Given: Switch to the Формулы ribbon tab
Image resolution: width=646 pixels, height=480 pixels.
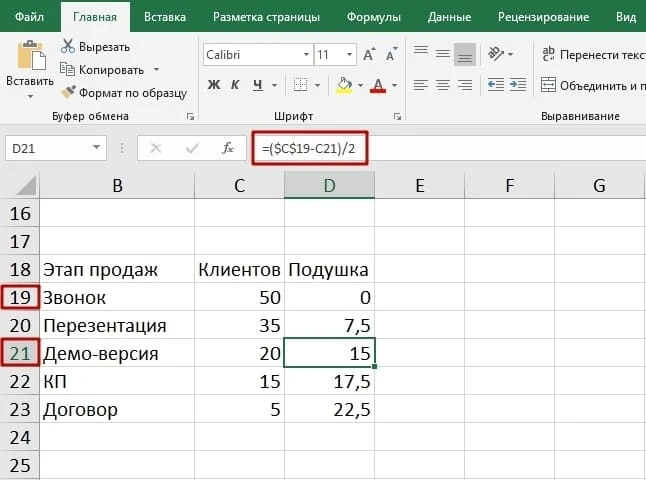Looking at the screenshot, I should point(373,17).
